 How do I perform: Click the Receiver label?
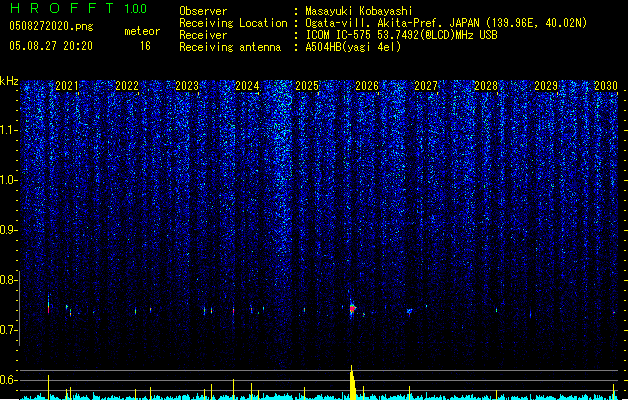click(x=203, y=35)
